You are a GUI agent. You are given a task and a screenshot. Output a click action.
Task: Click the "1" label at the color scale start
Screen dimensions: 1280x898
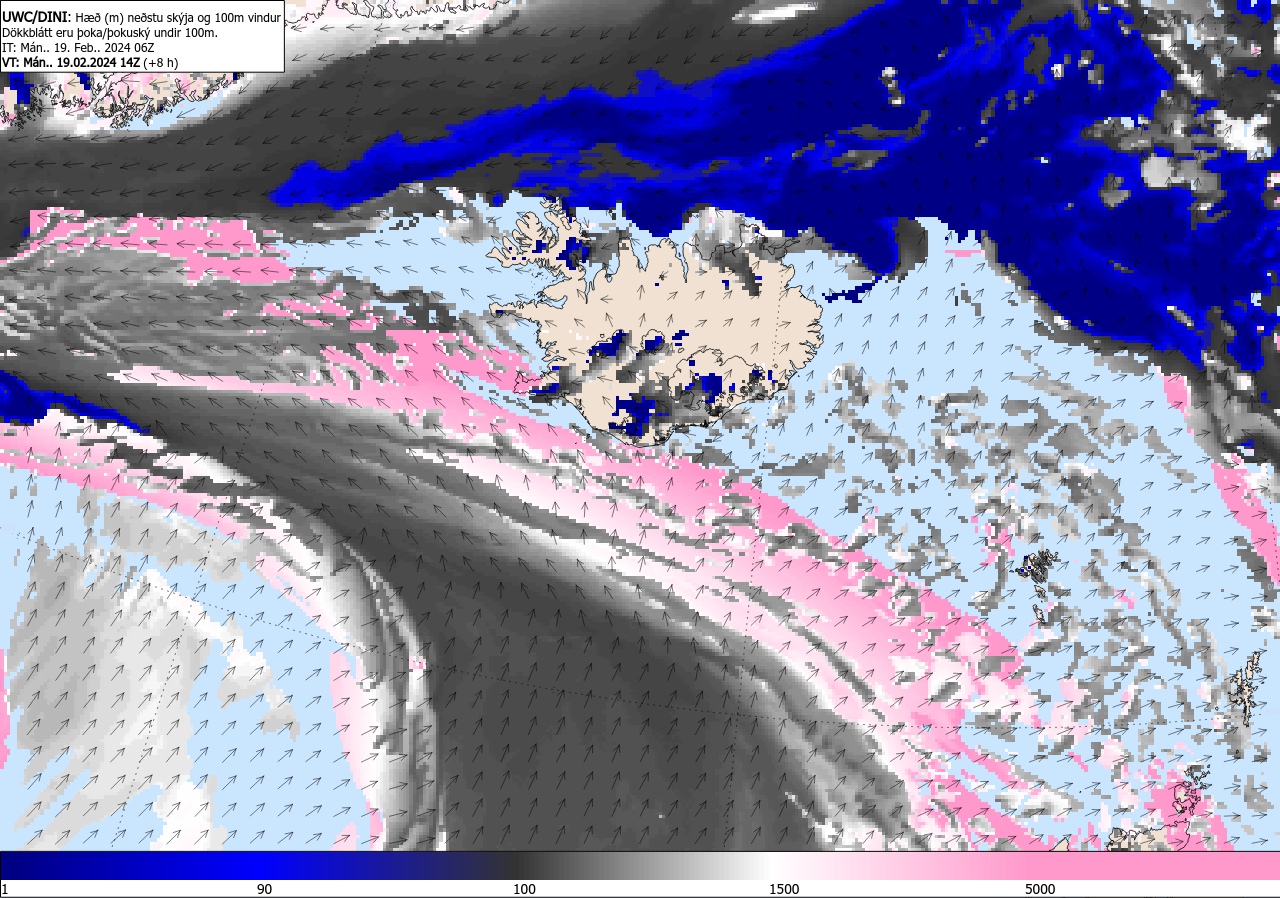(x=5, y=889)
